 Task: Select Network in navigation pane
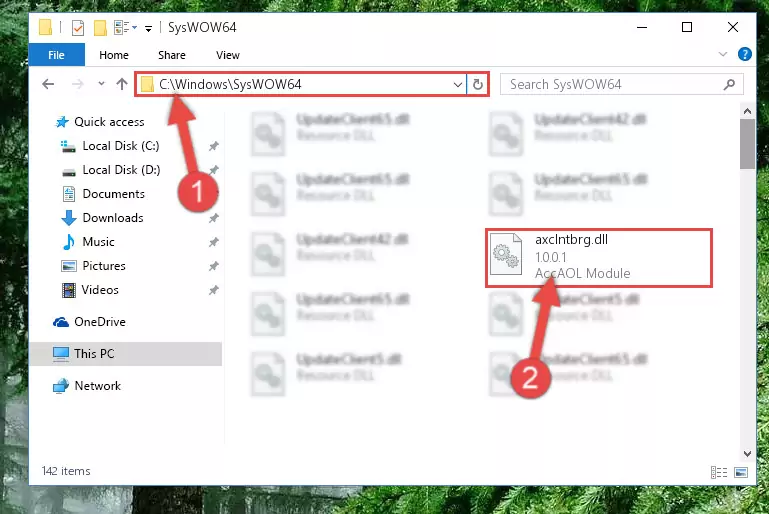click(97, 386)
